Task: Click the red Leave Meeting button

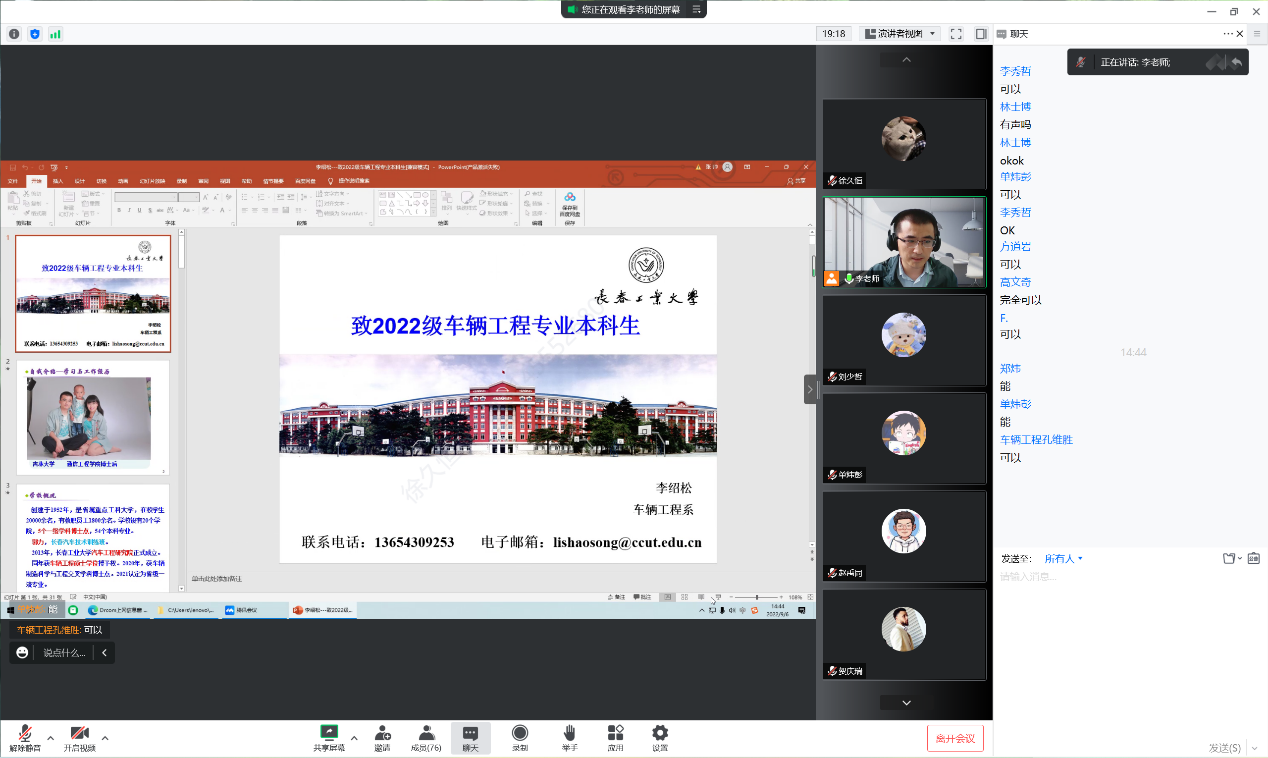Action: [x=955, y=739]
